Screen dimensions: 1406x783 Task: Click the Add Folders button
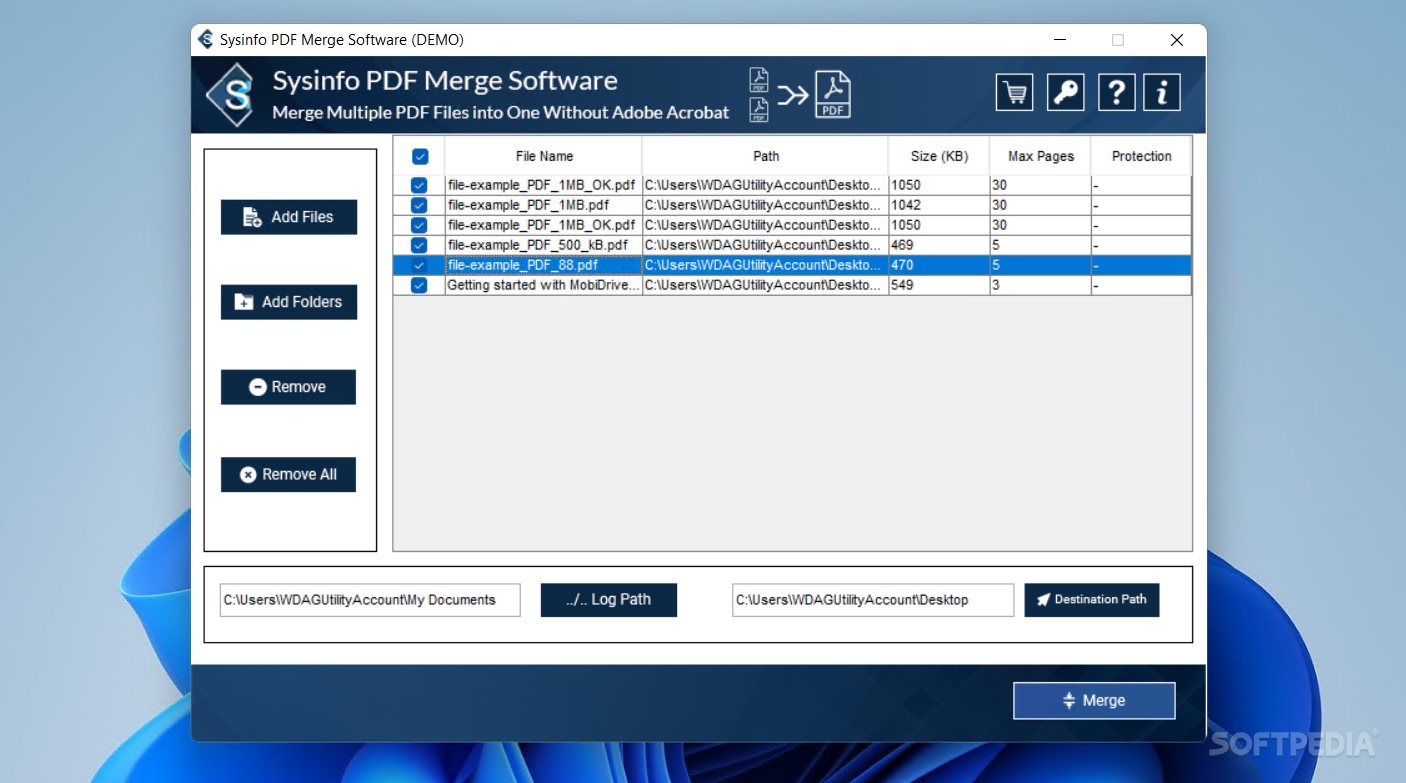289,302
